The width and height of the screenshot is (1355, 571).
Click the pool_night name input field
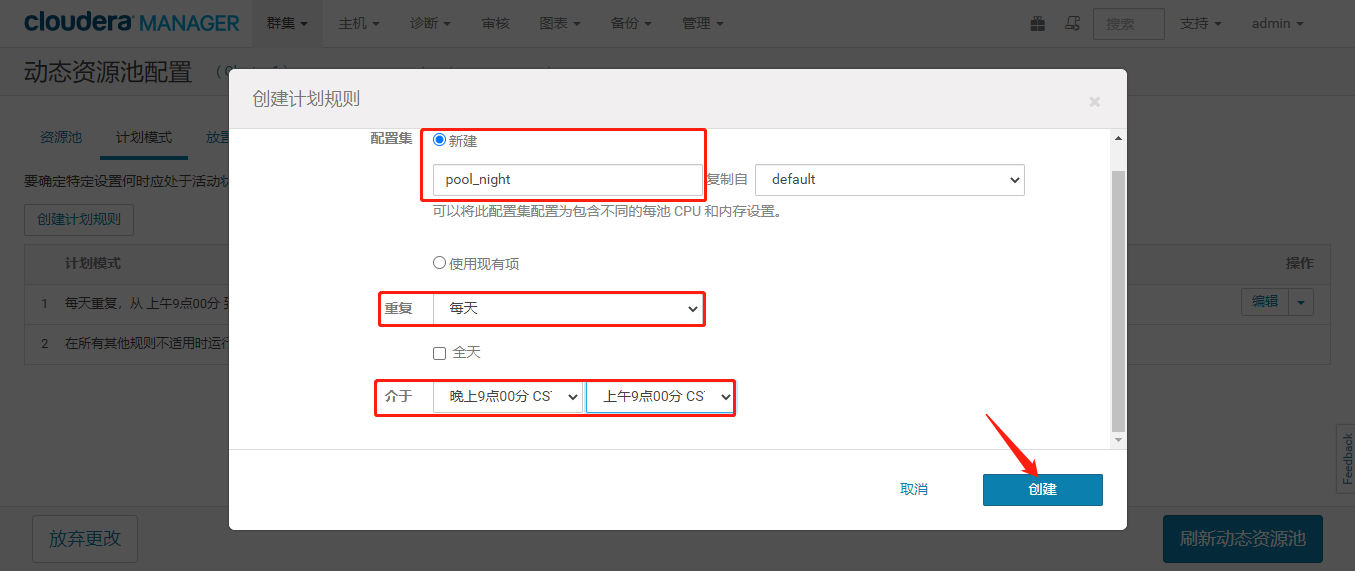click(x=568, y=180)
